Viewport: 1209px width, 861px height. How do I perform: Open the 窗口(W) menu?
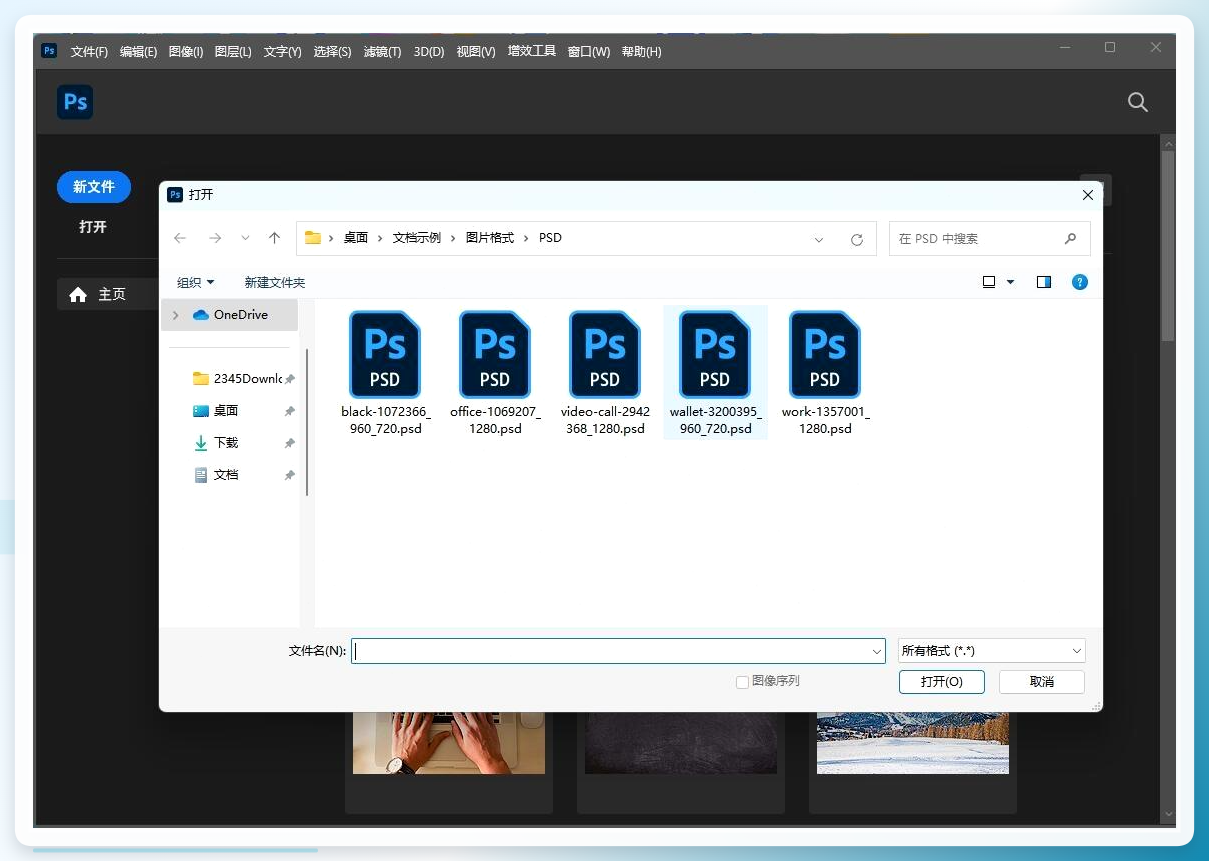pyautogui.click(x=589, y=51)
